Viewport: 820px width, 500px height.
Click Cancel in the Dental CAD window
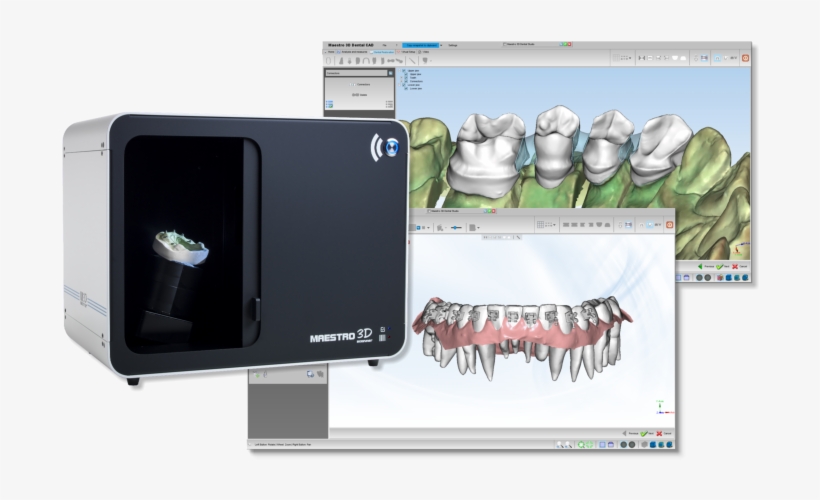739,267
